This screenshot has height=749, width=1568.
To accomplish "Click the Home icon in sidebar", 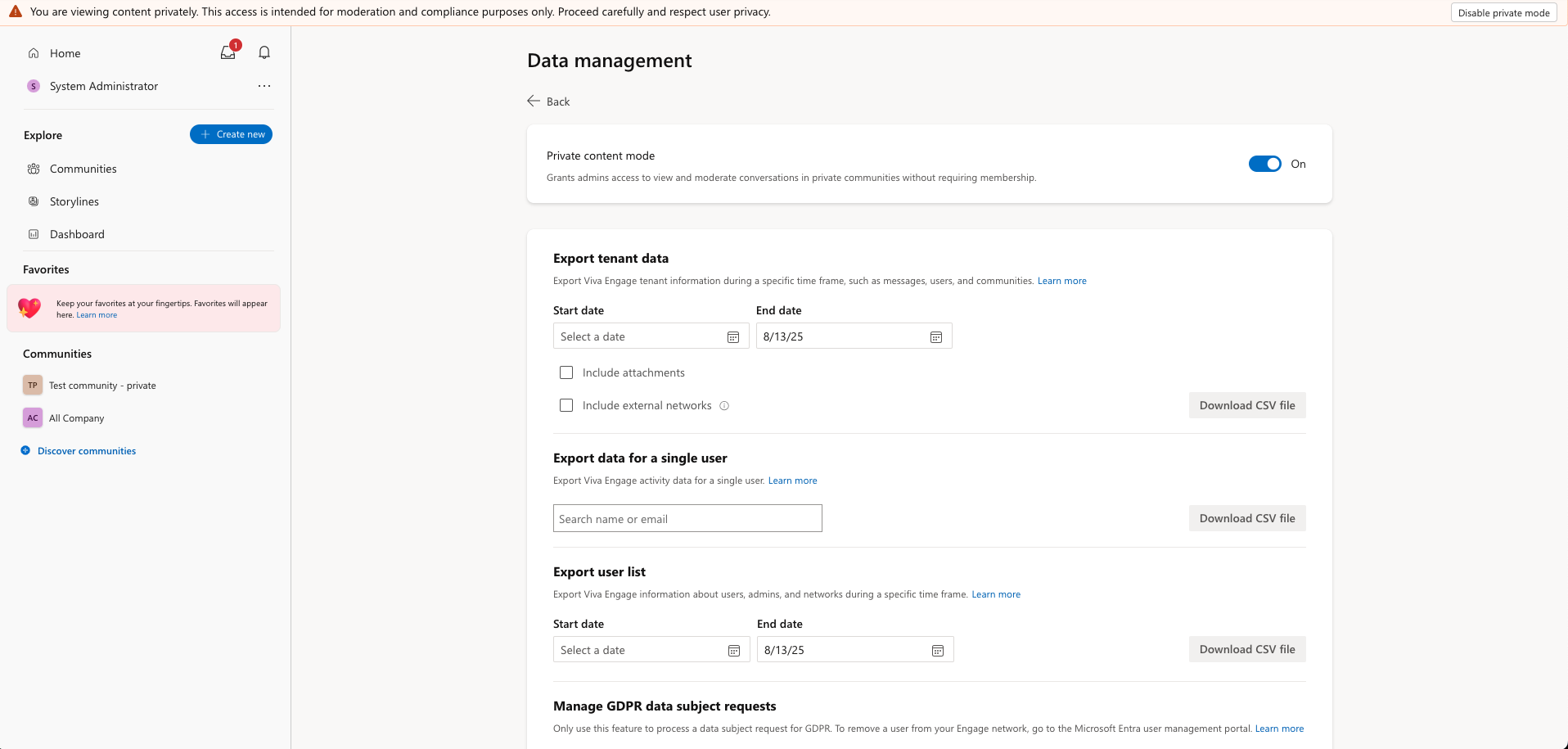I will (x=34, y=53).
